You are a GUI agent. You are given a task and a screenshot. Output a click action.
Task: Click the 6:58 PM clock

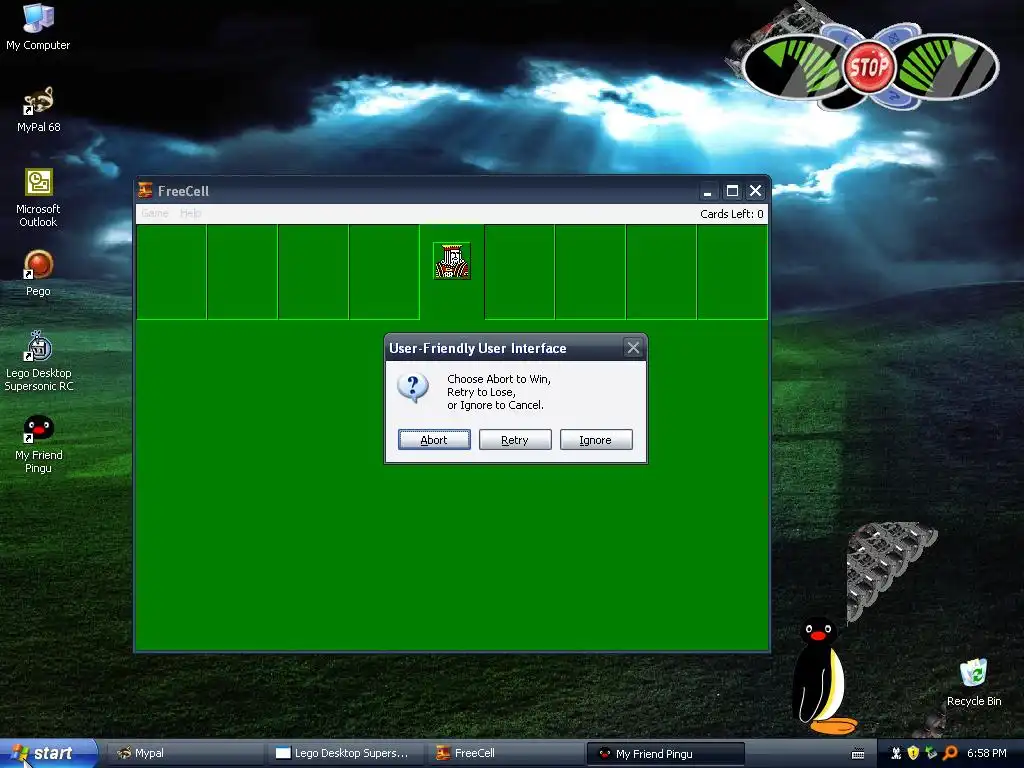coord(986,753)
